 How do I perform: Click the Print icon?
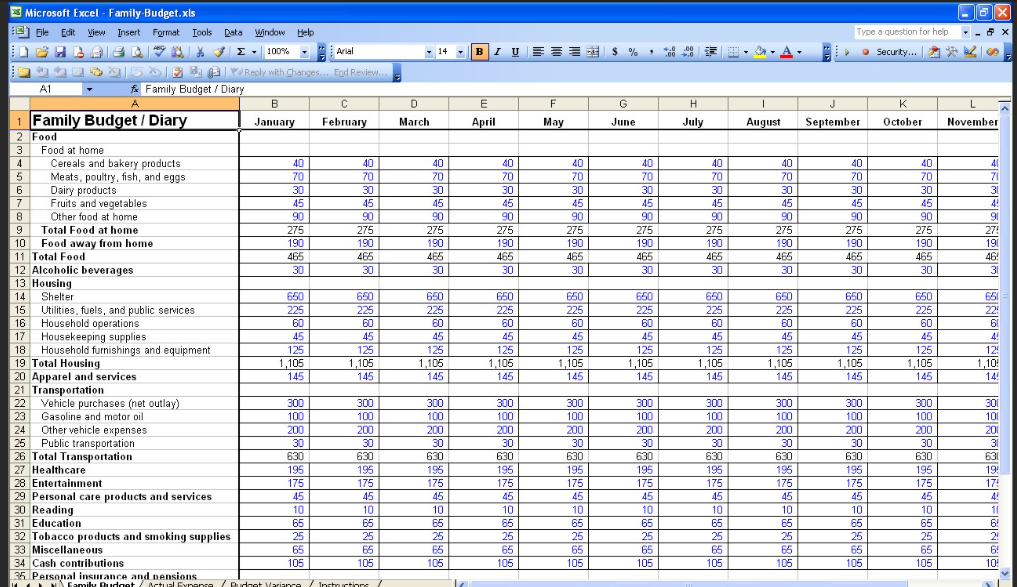pos(117,52)
